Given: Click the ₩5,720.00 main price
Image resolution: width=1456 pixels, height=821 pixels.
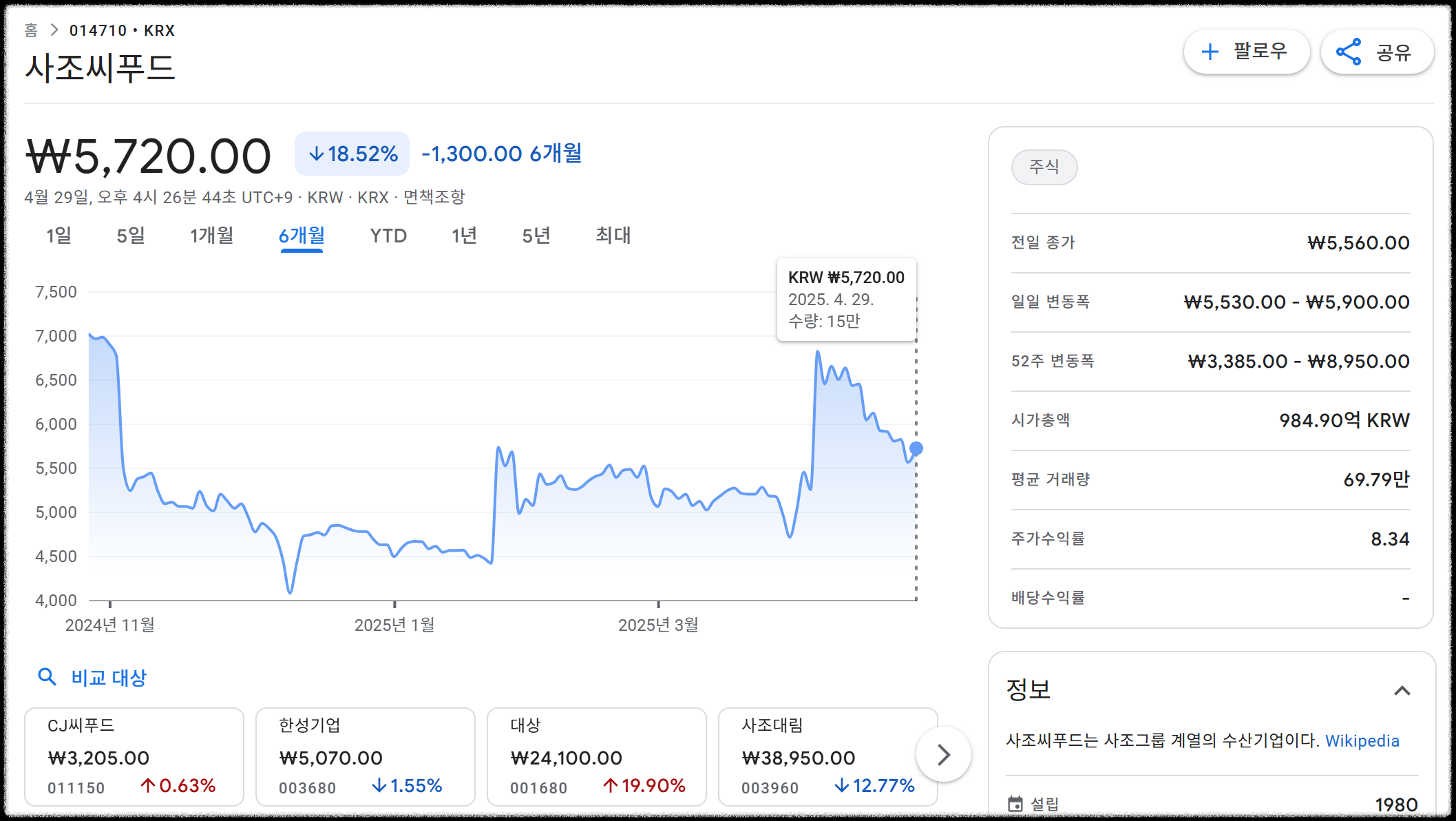Looking at the screenshot, I should point(149,156).
